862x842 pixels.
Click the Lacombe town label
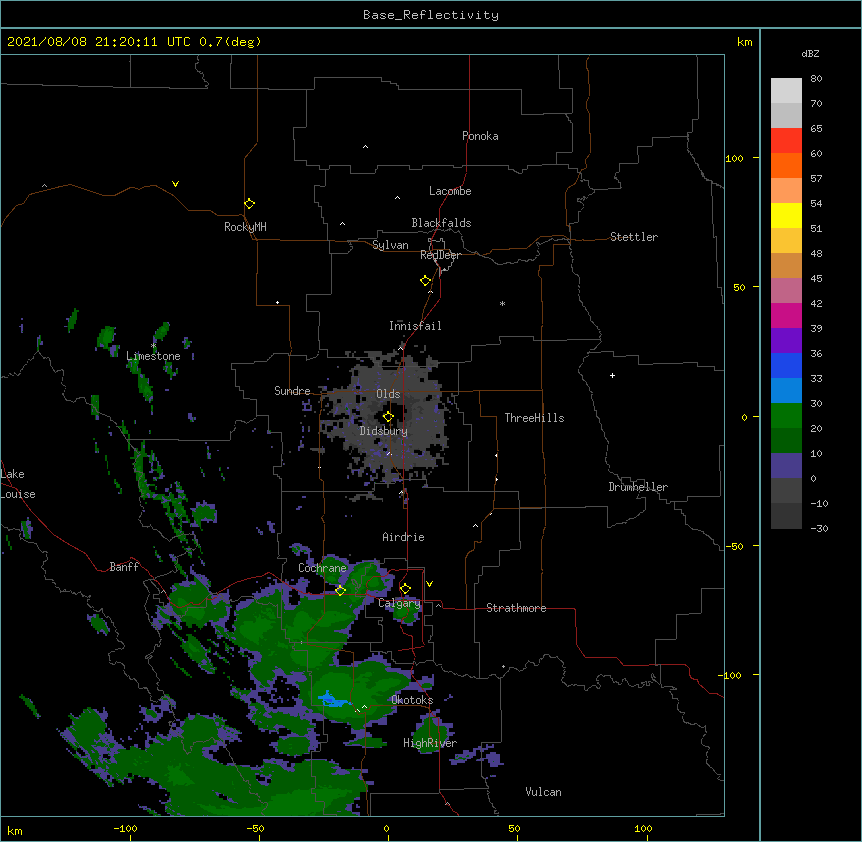click(x=450, y=191)
